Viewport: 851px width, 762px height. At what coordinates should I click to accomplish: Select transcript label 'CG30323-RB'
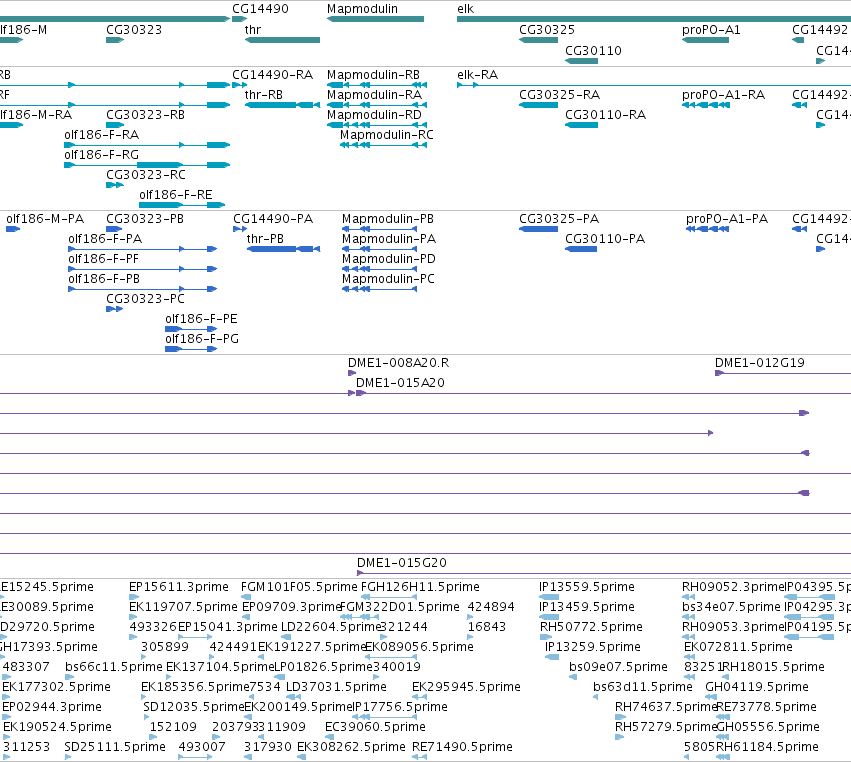coord(145,115)
